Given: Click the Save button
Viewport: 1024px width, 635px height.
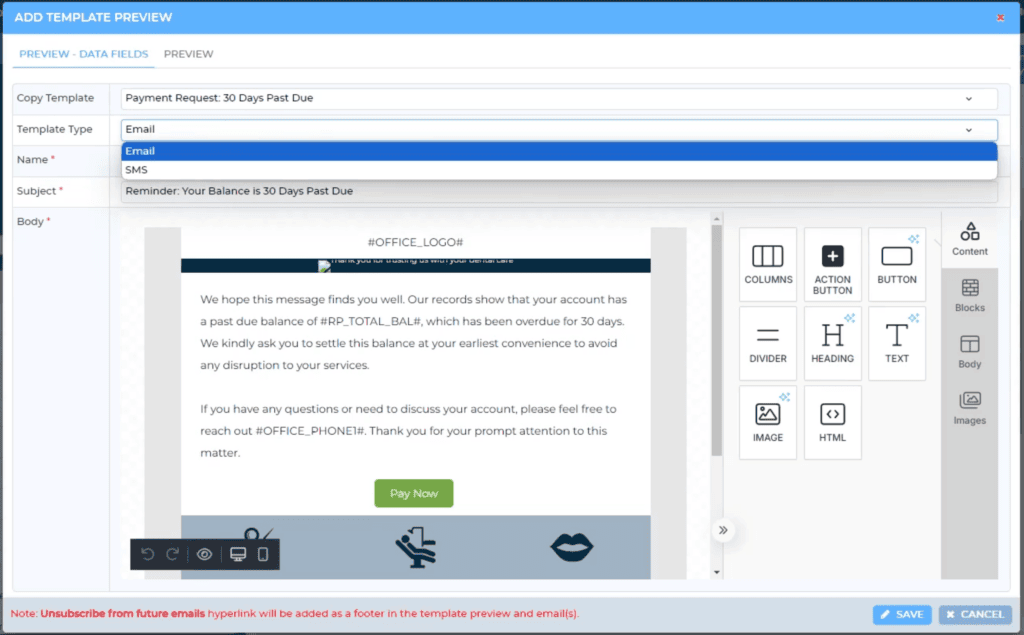Looking at the screenshot, I should coord(901,614).
